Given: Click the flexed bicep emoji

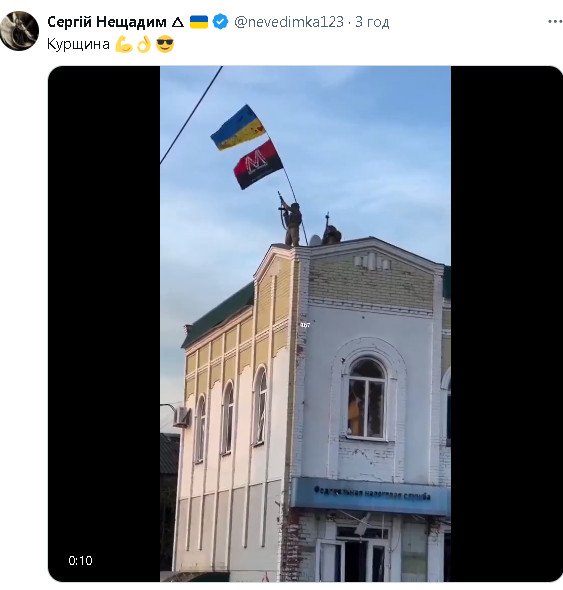Looking at the screenshot, I should [x=123, y=44].
